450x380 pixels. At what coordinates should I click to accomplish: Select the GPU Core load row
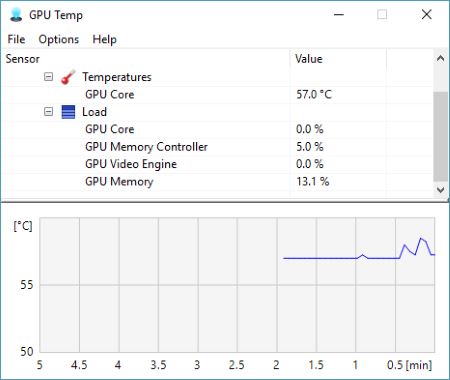217,129
